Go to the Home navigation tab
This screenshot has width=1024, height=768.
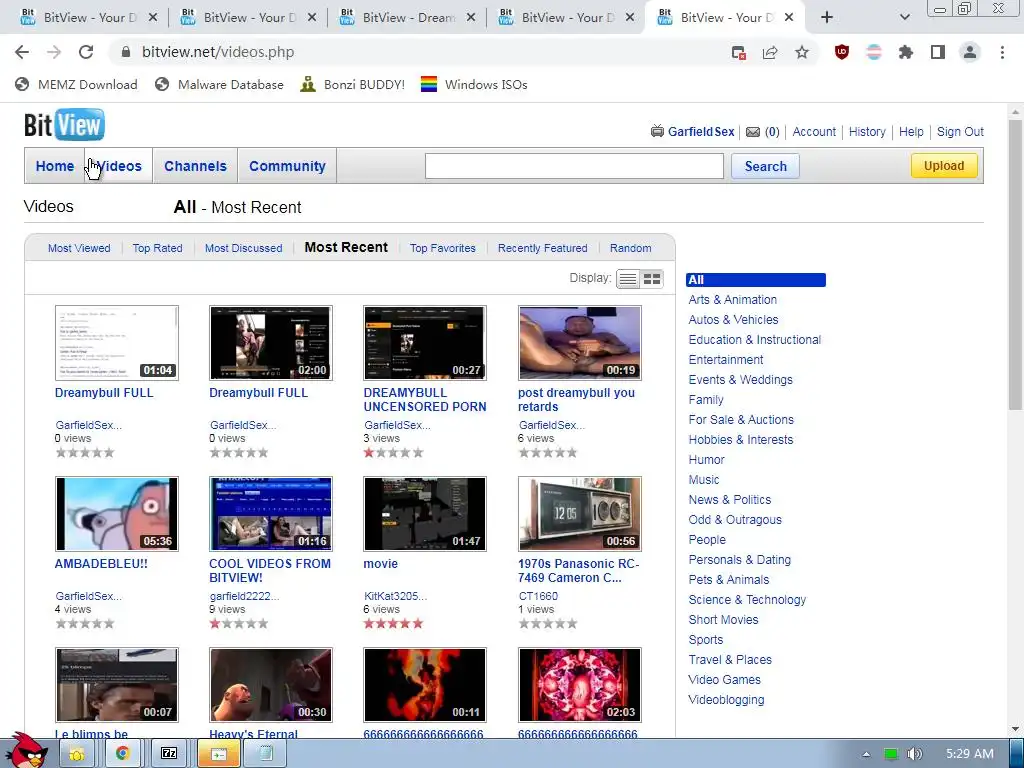tap(55, 166)
